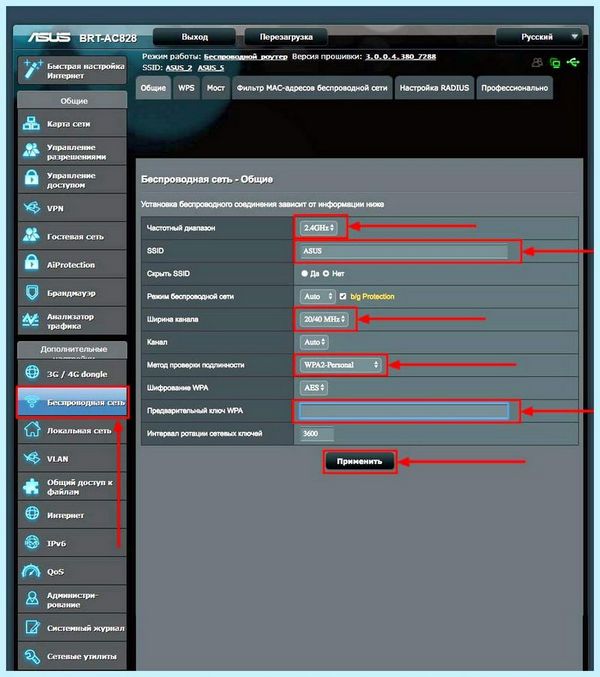600x677 pixels.
Task: Click the Применить button
Action: pos(359,461)
